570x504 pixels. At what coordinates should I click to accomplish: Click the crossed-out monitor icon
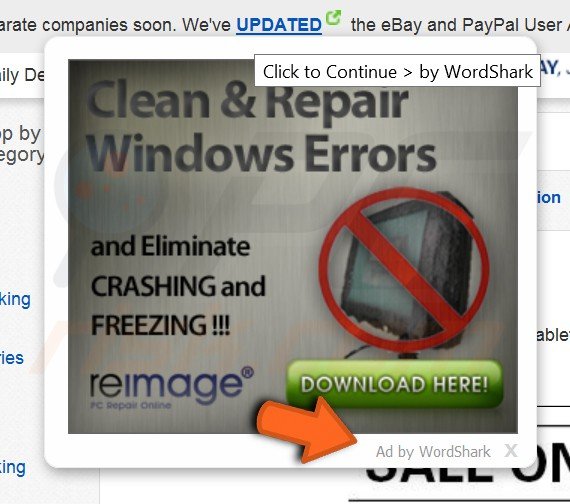coord(404,271)
